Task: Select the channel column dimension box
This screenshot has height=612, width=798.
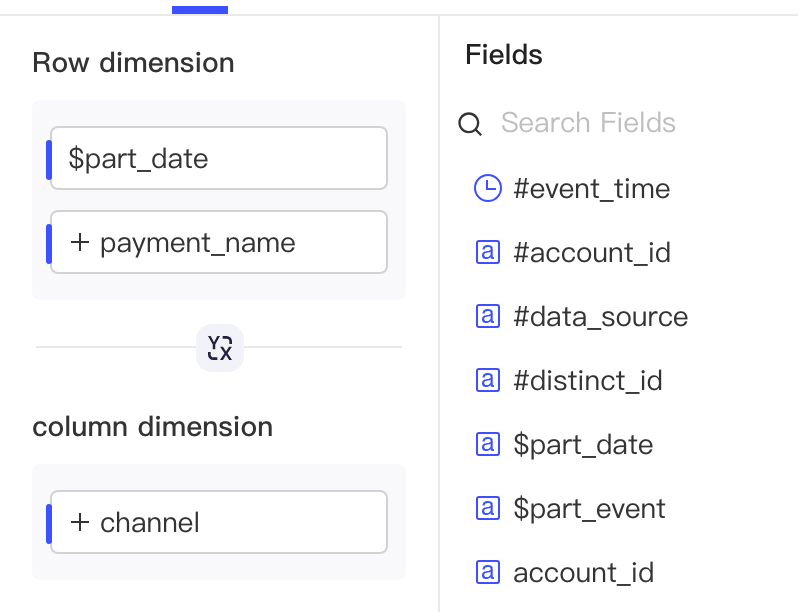Action: pos(219,522)
